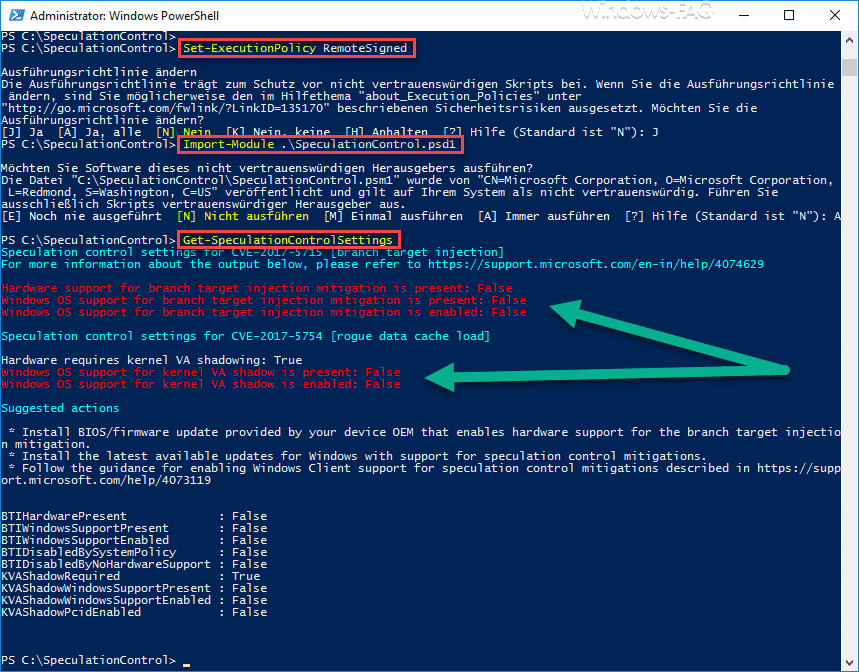Viewport: 859px width, 672px height.
Task: Click the 'BTIDisabledByNoHardwareSupport' row
Action: point(134,564)
